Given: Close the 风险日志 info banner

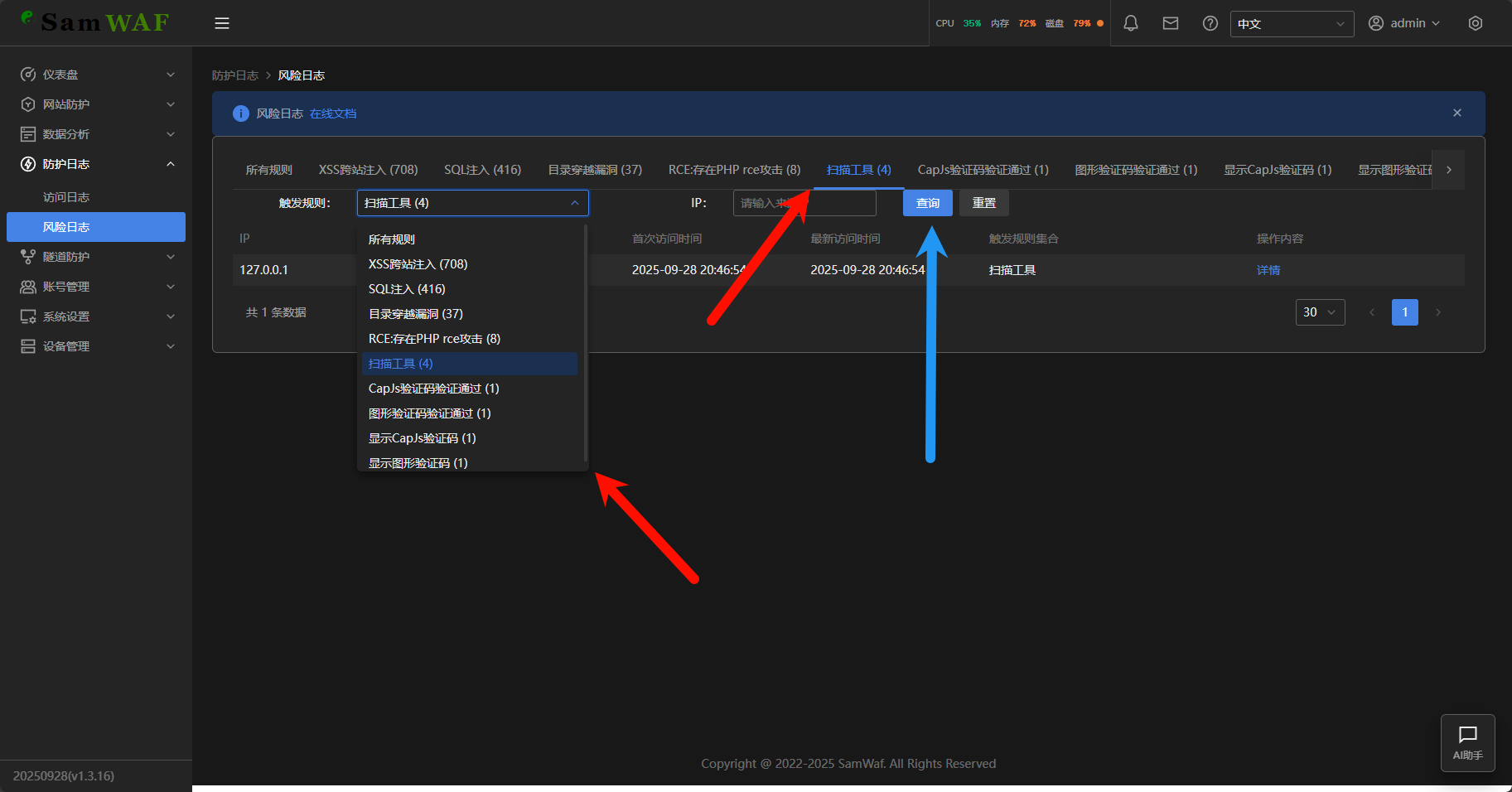Looking at the screenshot, I should (x=1456, y=113).
